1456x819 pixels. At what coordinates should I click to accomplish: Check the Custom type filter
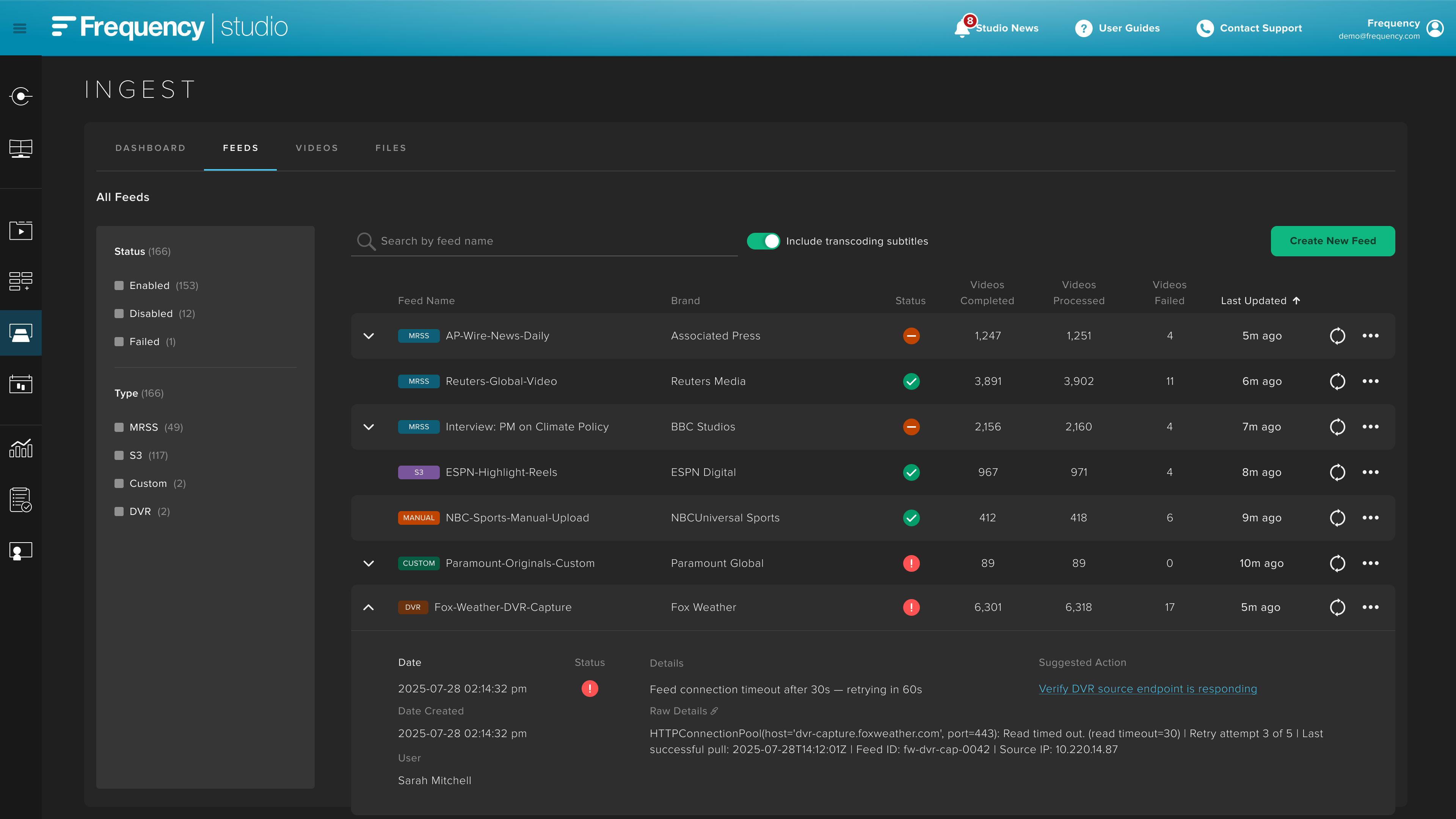[x=119, y=483]
